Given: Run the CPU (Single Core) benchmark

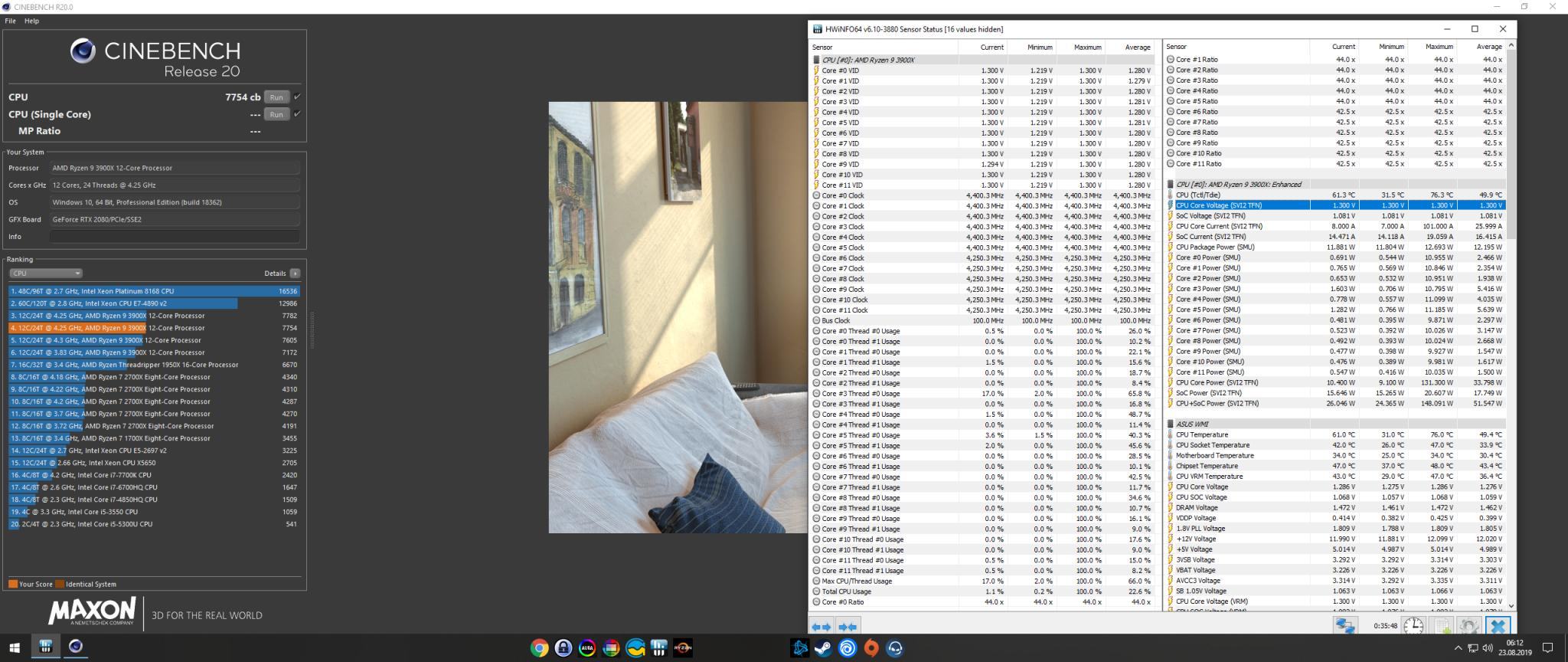Looking at the screenshot, I should (276, 114).
